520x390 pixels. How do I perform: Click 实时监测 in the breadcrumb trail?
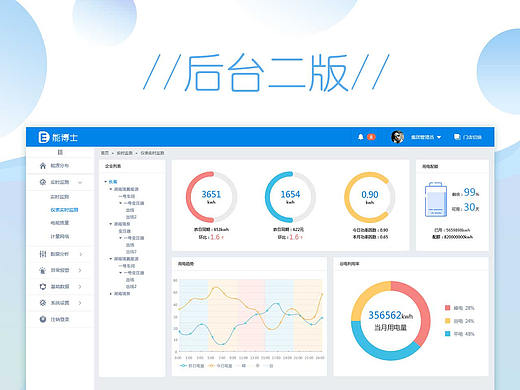[124, 153]
